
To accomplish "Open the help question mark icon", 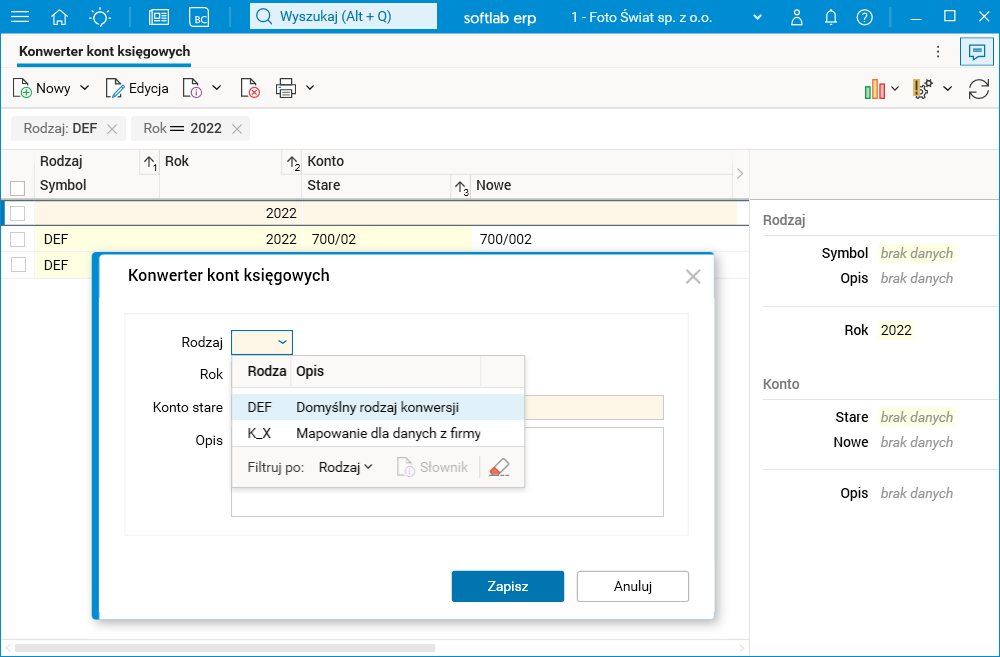I will point(865,17).
